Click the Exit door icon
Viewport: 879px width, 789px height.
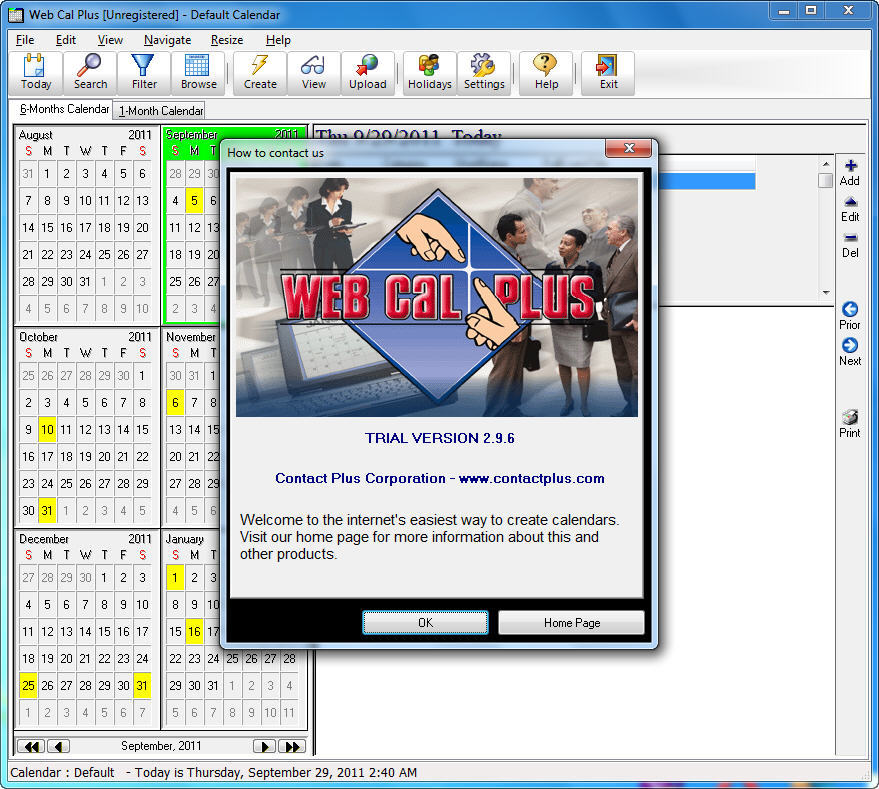click(608, 73)
